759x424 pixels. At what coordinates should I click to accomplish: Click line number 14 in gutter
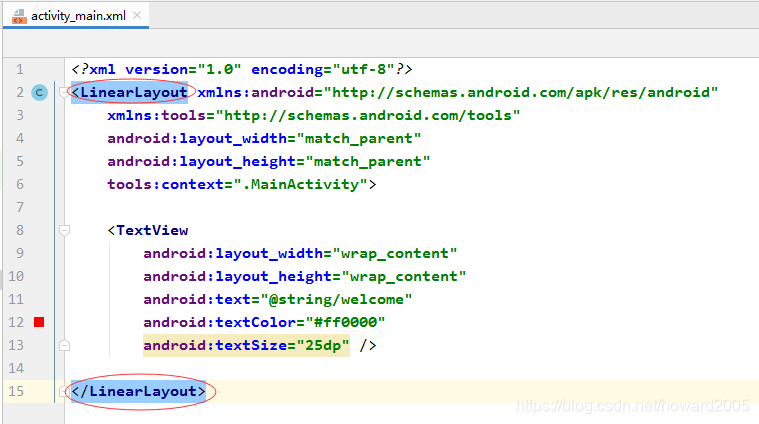pos(16,368)
